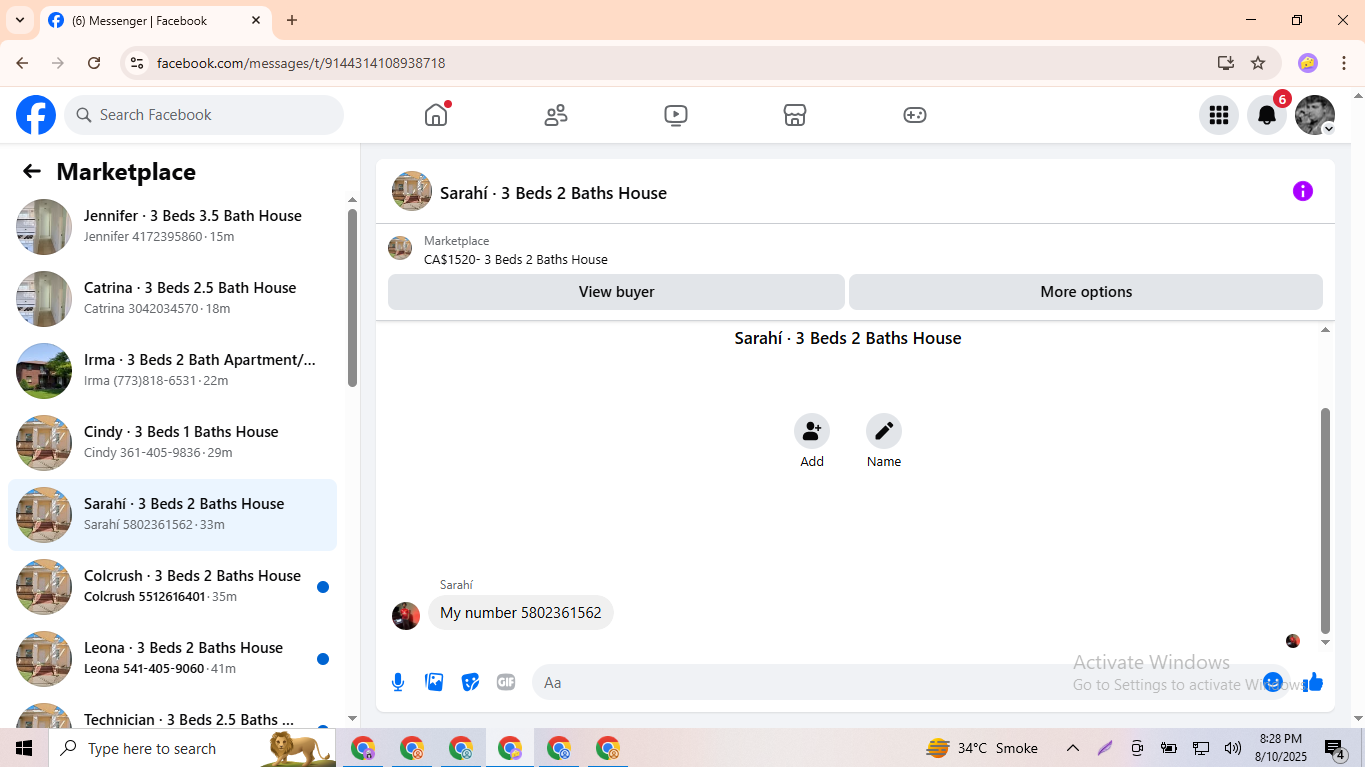This screenshot has height=767, width=1365.
Task: Select the Messenger | Facebook tab
Action: pos(155,20)
